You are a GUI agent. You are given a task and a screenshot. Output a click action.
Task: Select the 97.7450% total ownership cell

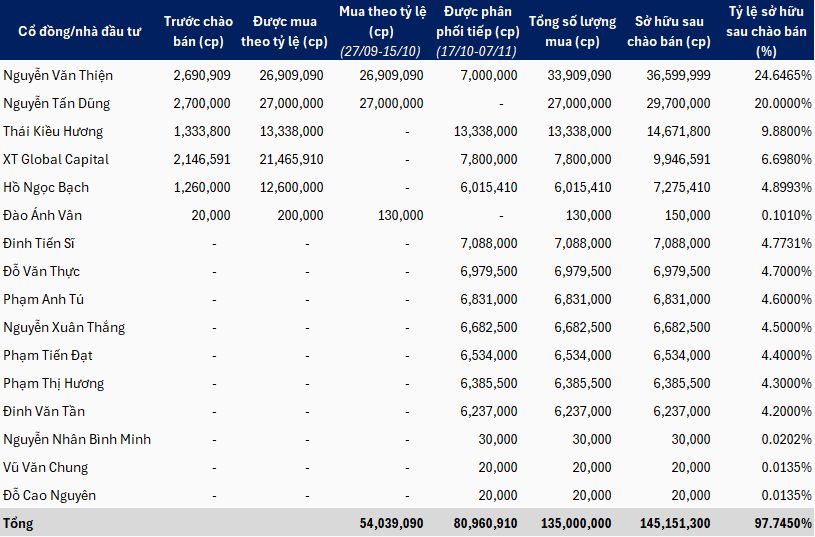point(777,523)
